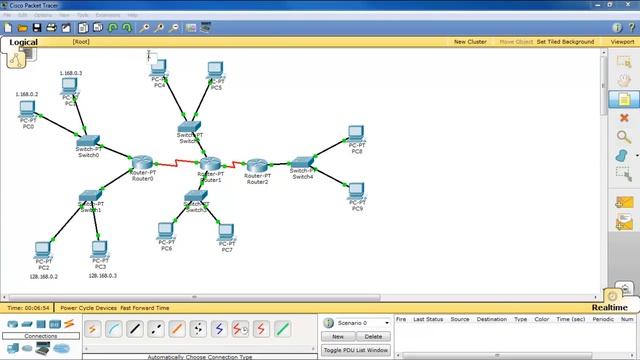The width and height of the screenshot is (640, 360).
Task: Click New Cluster in the yellow bar
Action: coord(470,42)
